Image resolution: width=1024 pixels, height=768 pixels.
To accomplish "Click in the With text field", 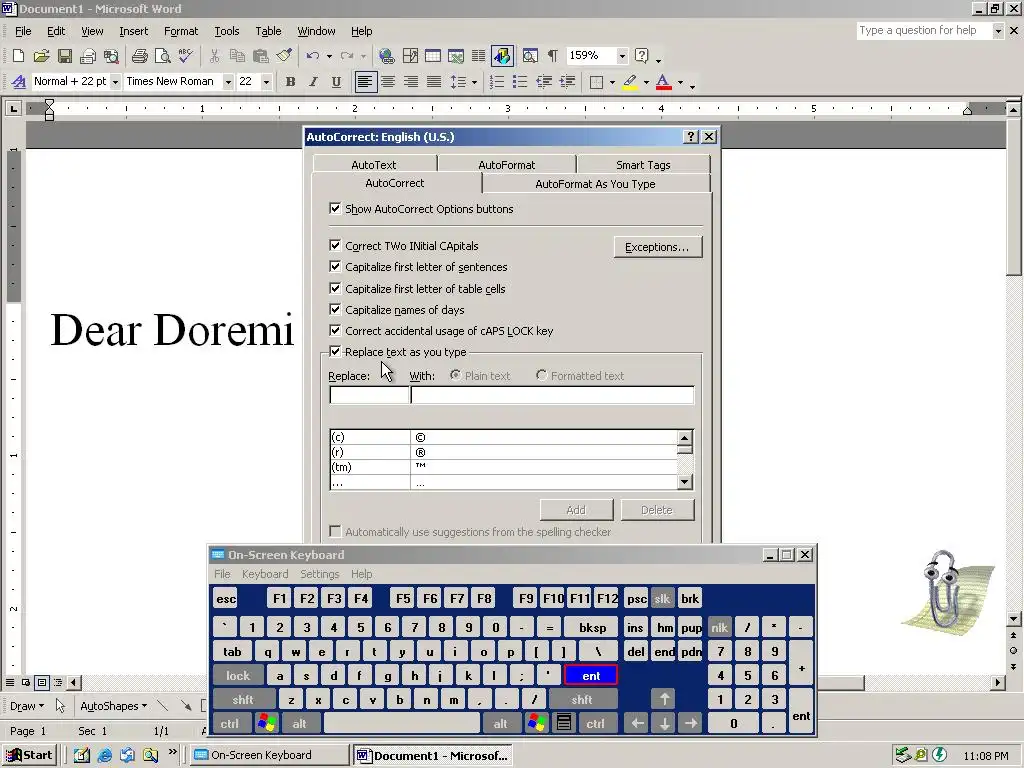I will (552, 394).
